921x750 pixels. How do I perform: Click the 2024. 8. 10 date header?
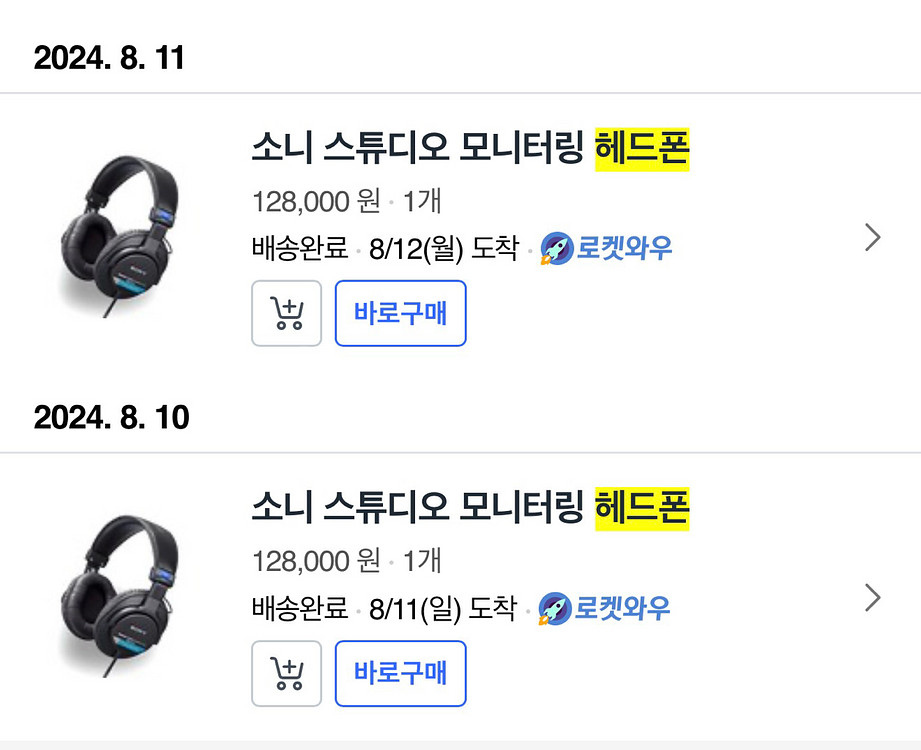point(111,418)
